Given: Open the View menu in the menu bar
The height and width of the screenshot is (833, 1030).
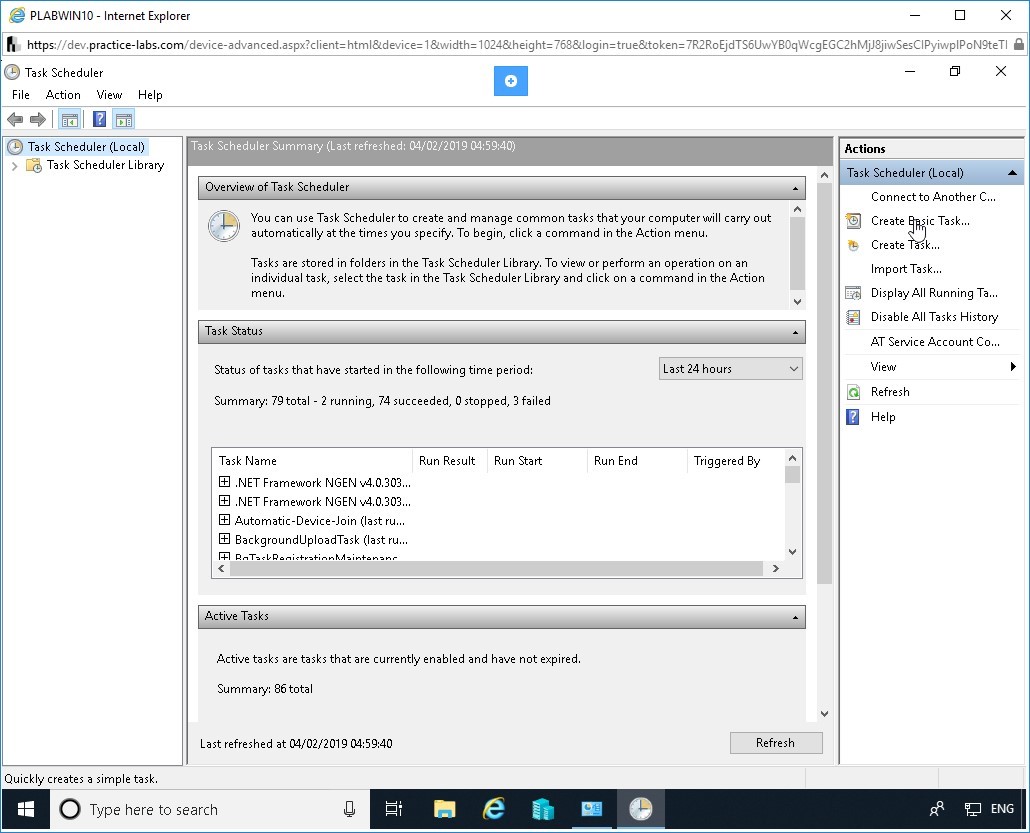Looking at the screenshot, I should pos(109,95).
